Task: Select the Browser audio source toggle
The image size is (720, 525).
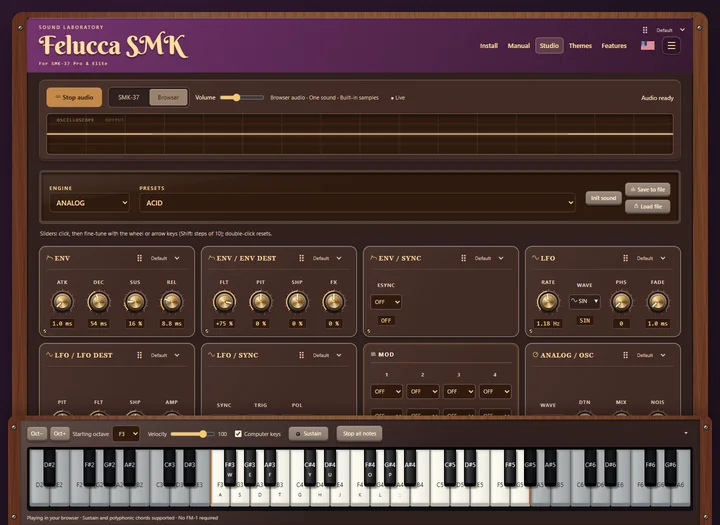Action: click(168, 97)
